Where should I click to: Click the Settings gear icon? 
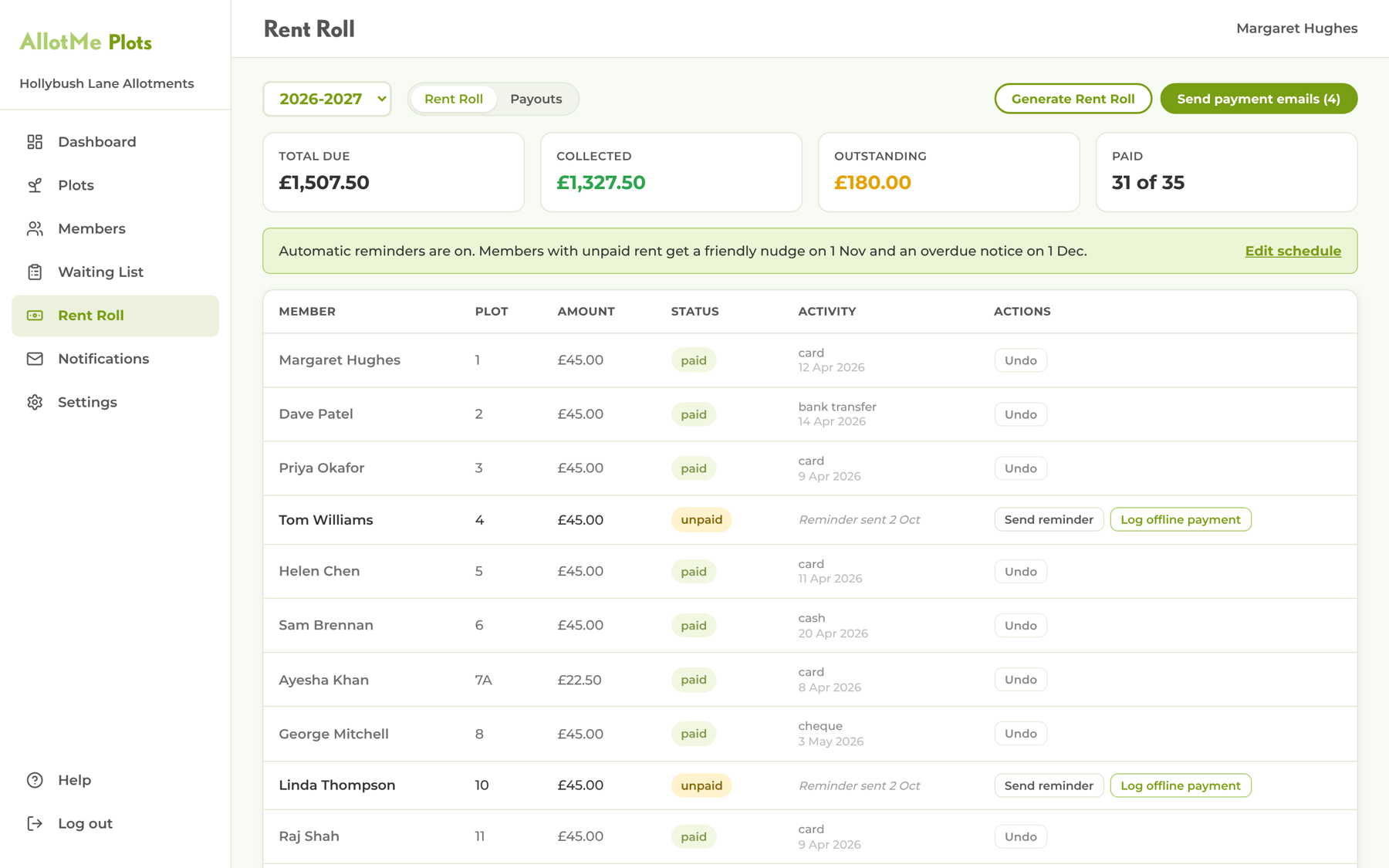(35, 402)
